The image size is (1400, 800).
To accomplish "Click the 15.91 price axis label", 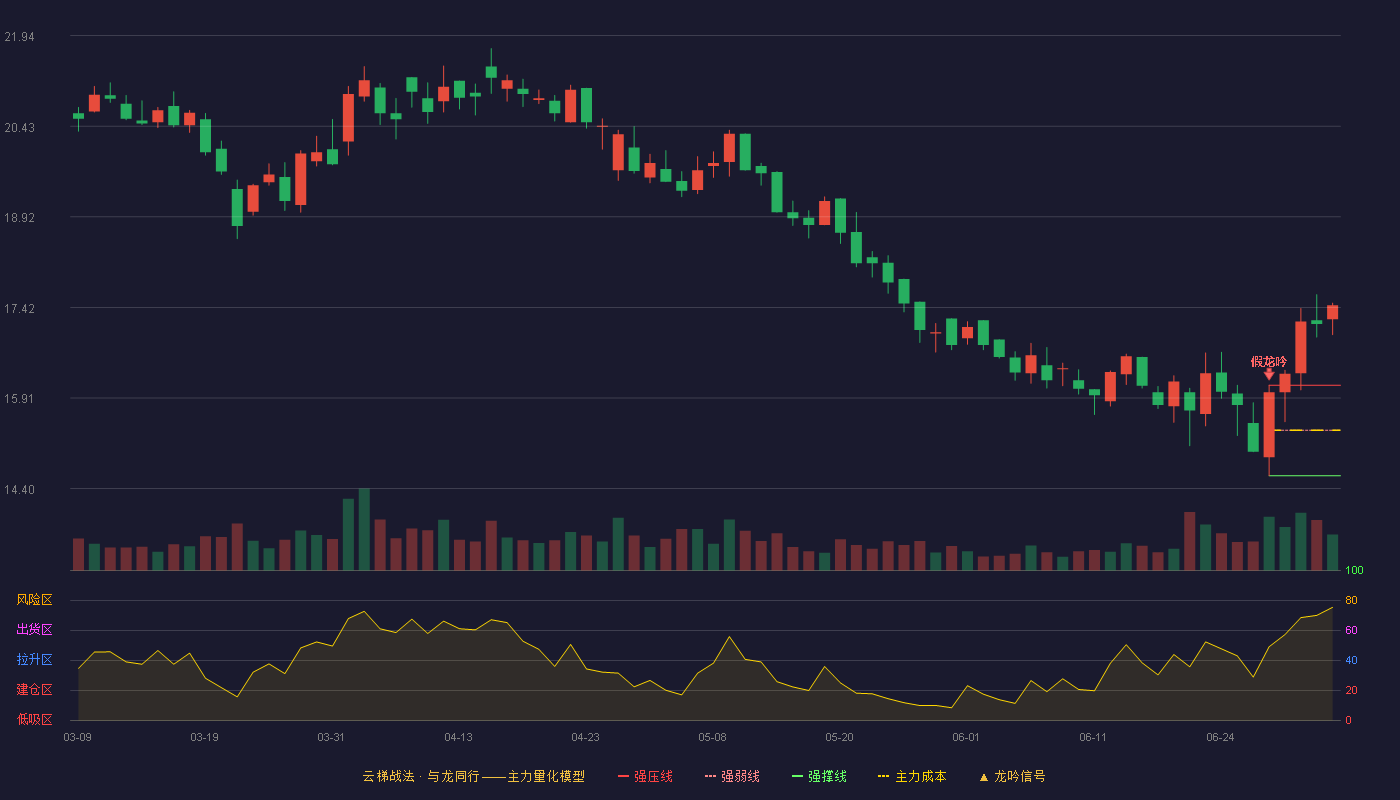I will pyautogui.click(x=19, y=399).
